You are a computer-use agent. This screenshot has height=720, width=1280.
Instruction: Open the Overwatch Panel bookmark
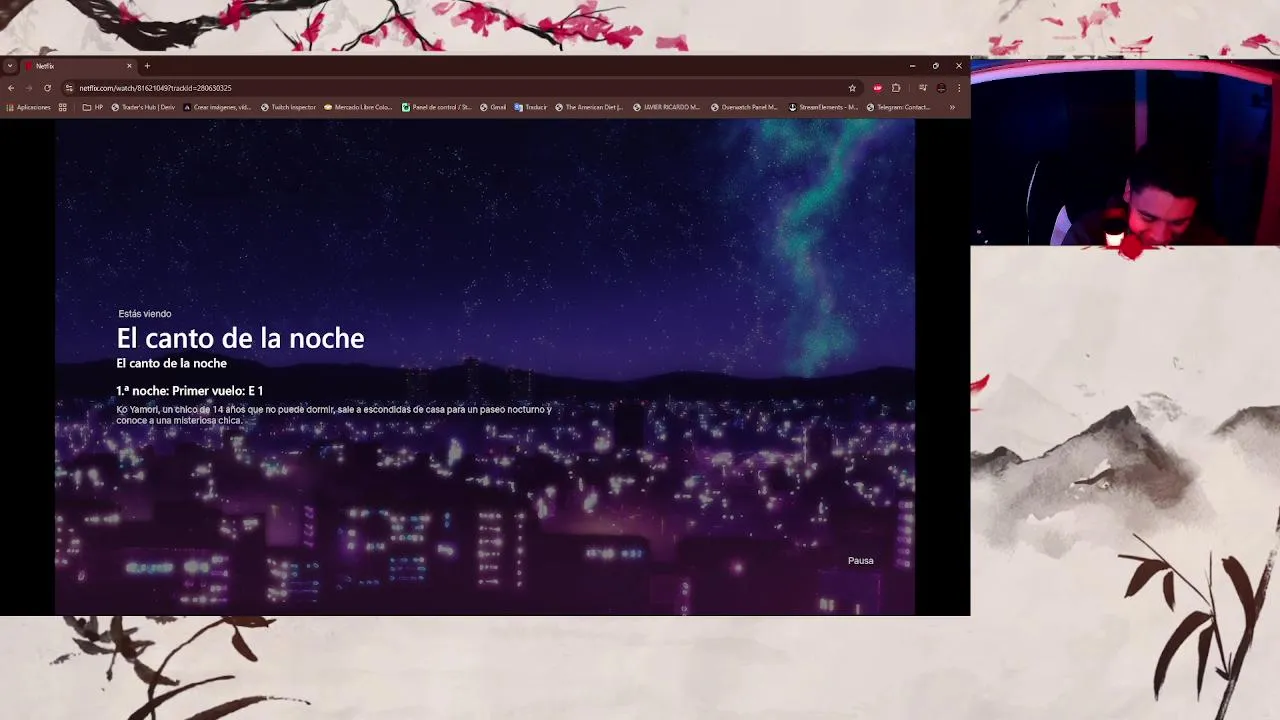744,107
